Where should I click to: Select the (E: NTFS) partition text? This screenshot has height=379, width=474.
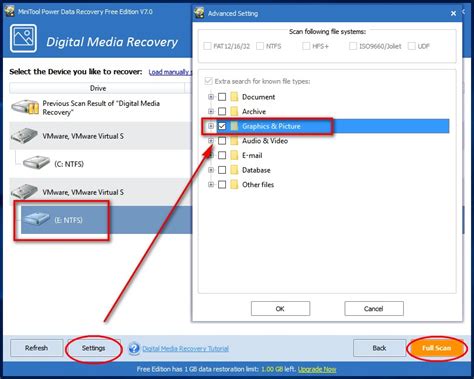pyautogui.click(x=68, y=220)
